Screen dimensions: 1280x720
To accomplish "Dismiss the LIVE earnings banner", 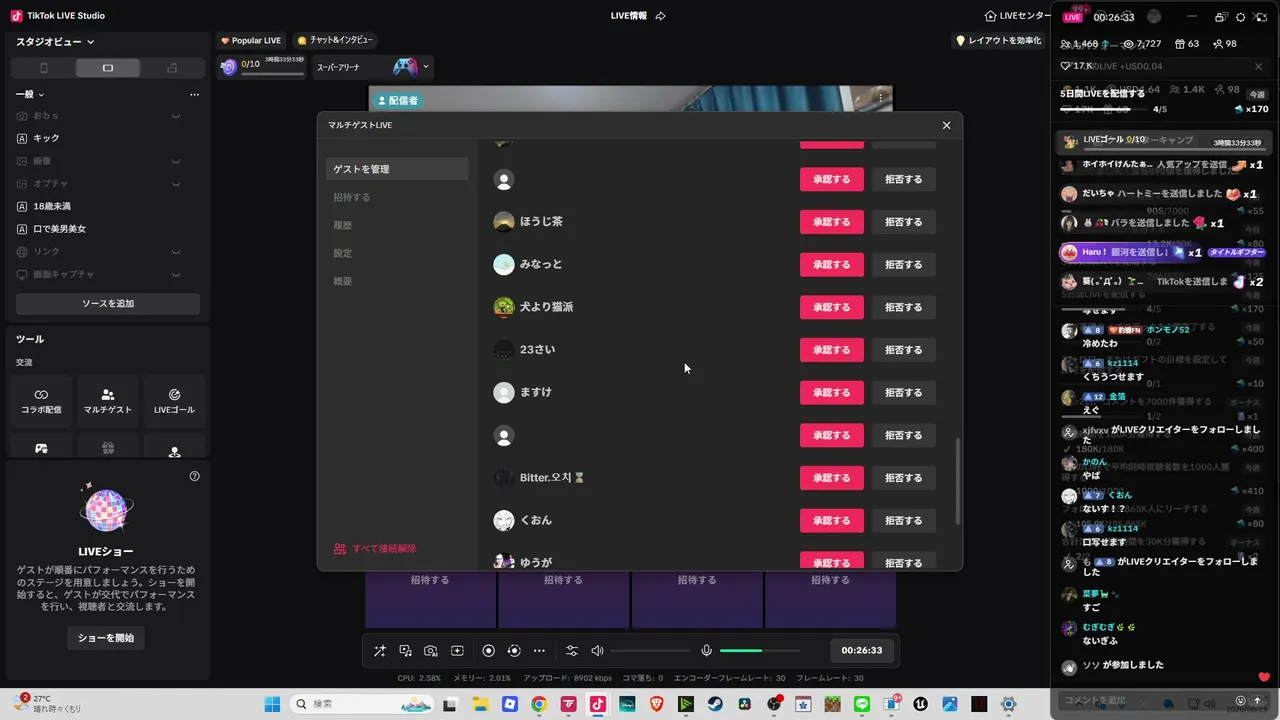I will click(x=1258, y=66).
